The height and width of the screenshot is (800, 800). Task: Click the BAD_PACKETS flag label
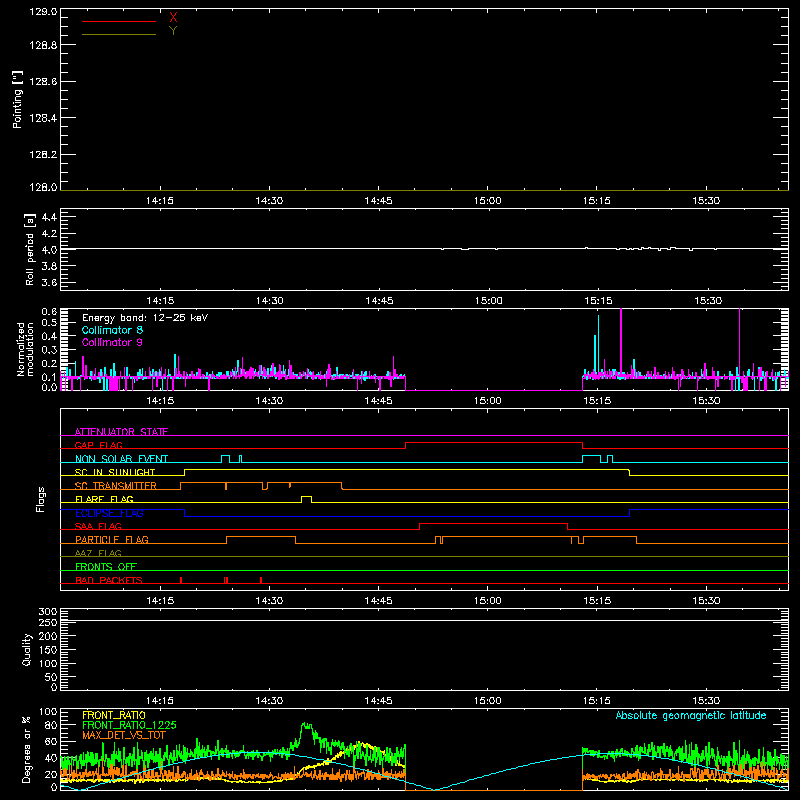[109, 580]
